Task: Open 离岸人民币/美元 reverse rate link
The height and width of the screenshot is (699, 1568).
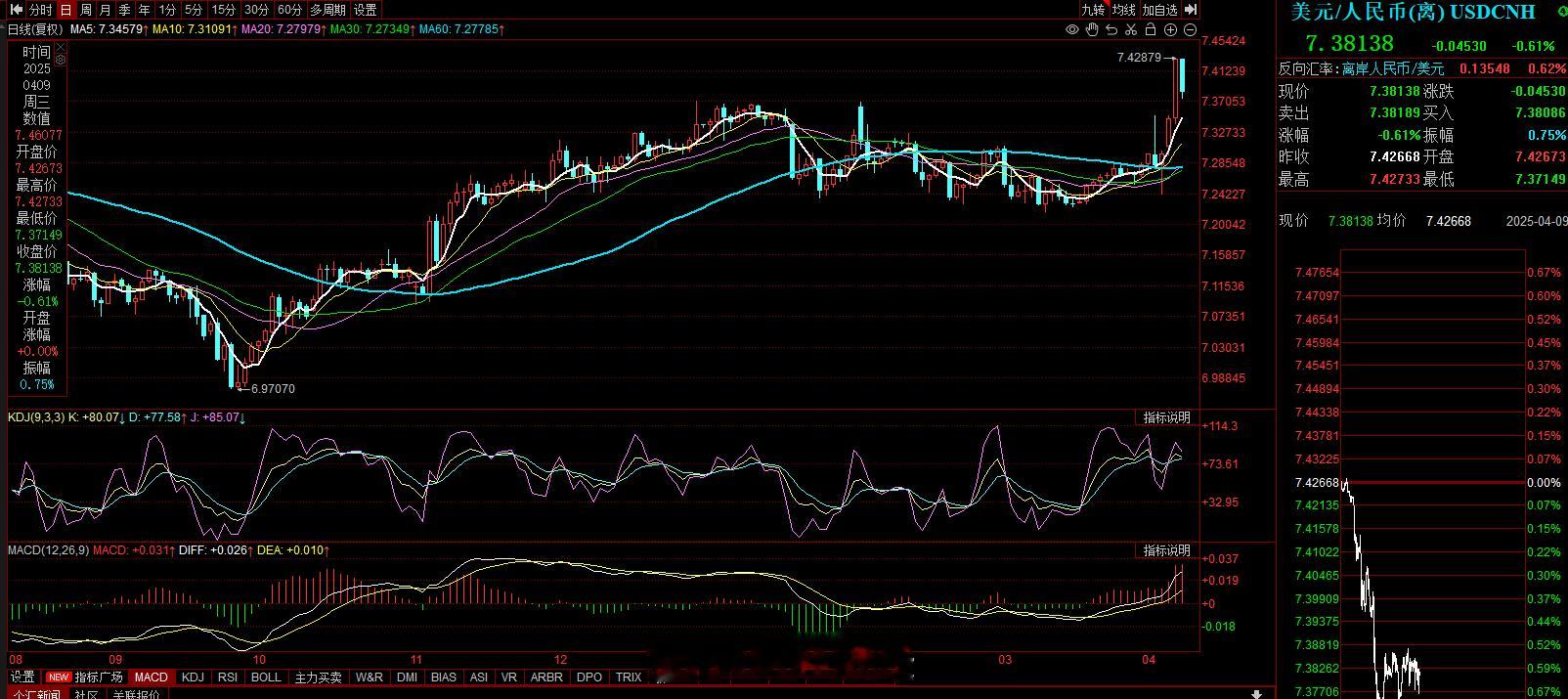Action: pos(1393,69)
